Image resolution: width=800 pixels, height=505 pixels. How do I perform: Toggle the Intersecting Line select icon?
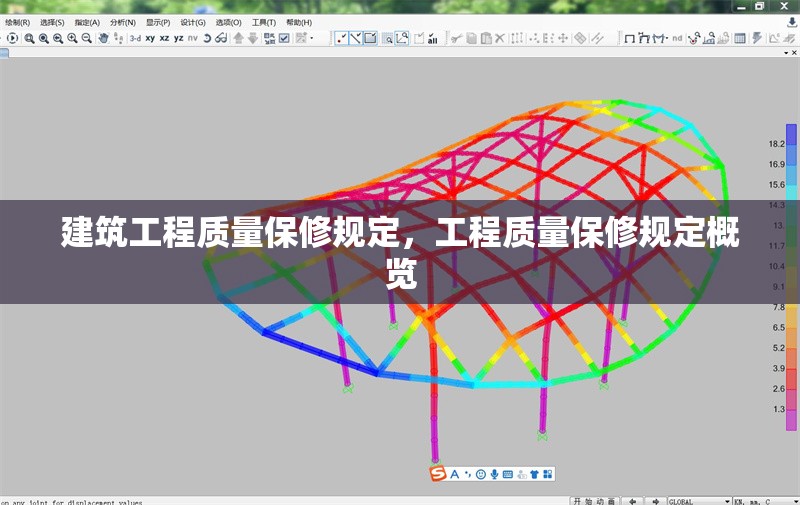[402, 38]
